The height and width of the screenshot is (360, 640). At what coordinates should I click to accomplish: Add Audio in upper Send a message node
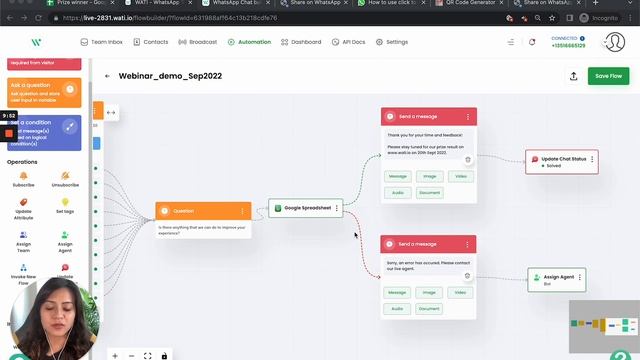point(398,193)
